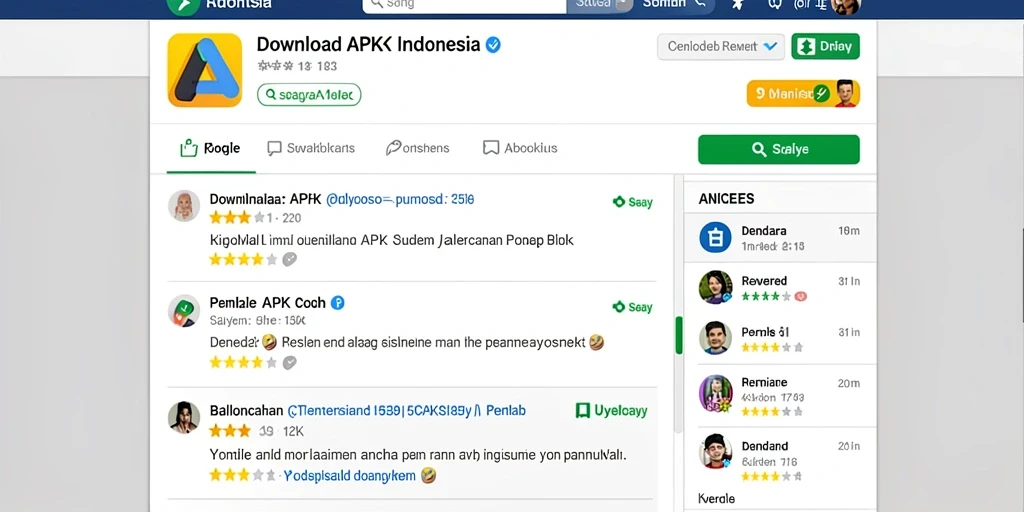This screenshot has height=512, width=1024.
Task: Click the green Drlay button
Action: click(x=825, y=46)
